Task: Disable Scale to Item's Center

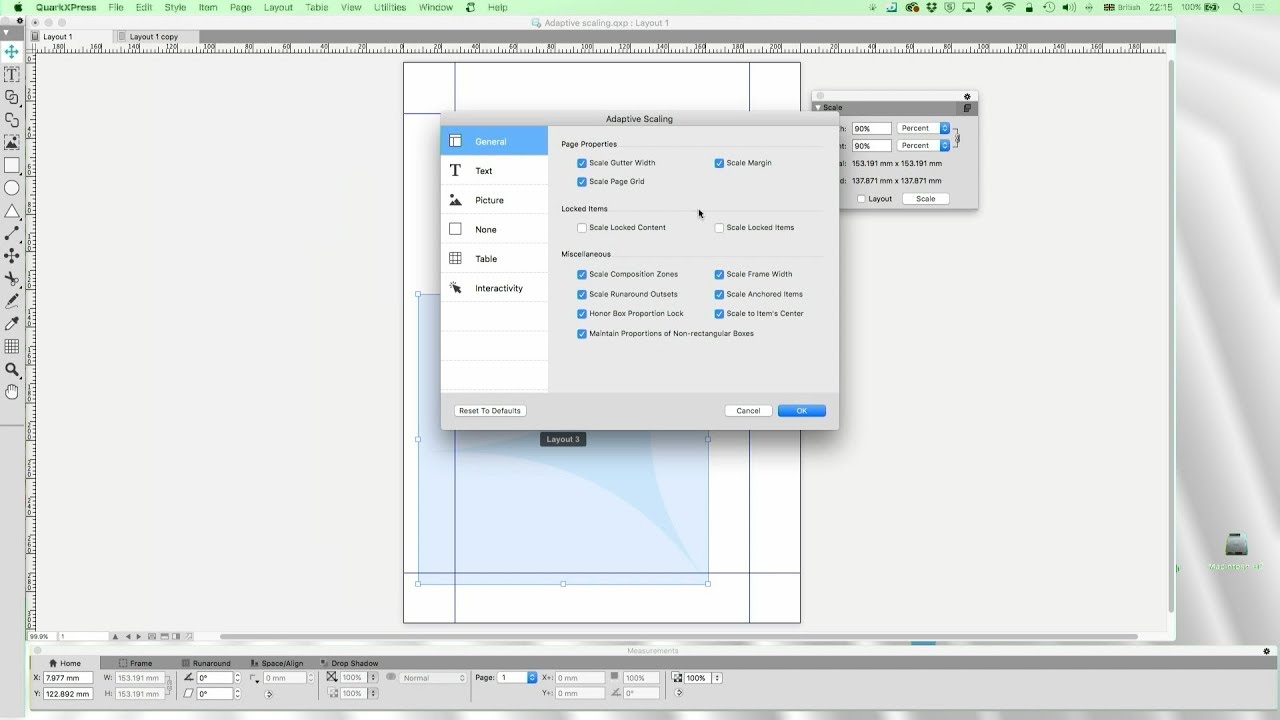Action: point(719,314)
